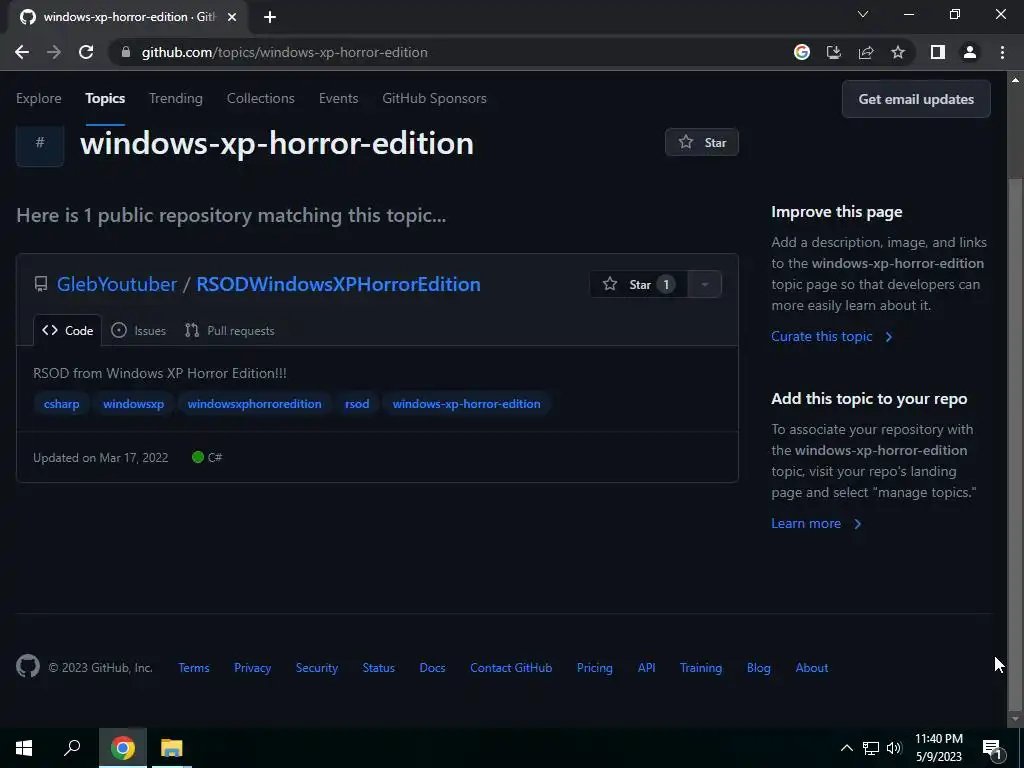This screenshot has width=1024, height=768.
Task: Open Windows Start menu
Action: [x=24, y=748]
